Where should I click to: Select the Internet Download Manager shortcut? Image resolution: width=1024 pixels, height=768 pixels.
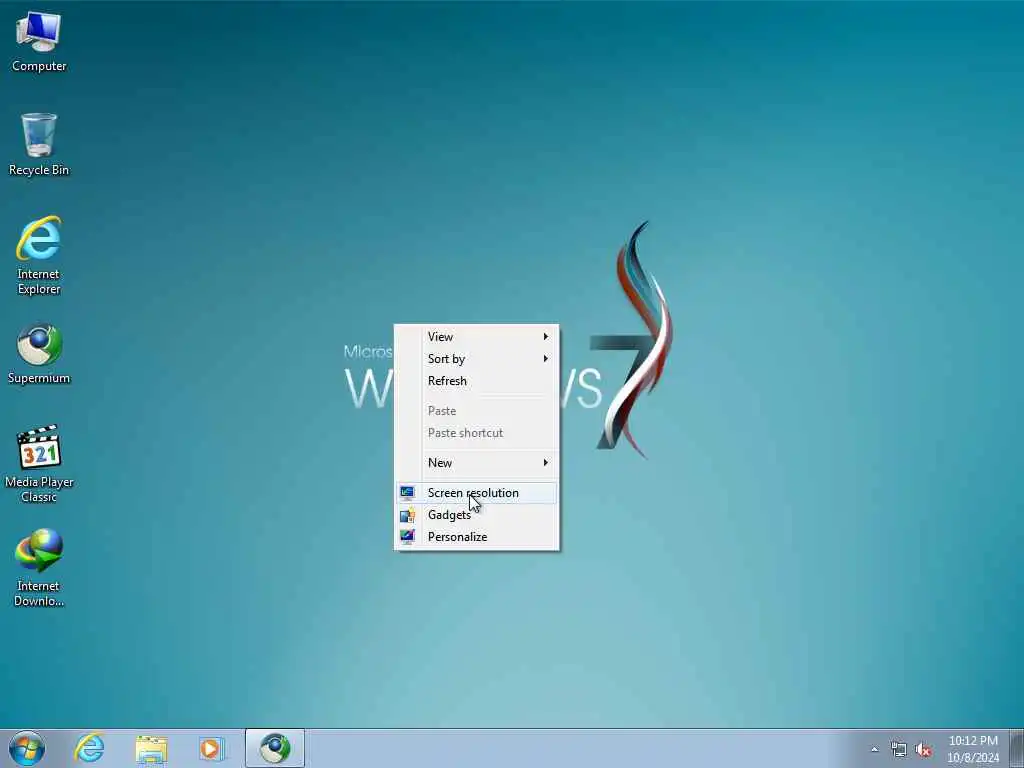[39, 568]
